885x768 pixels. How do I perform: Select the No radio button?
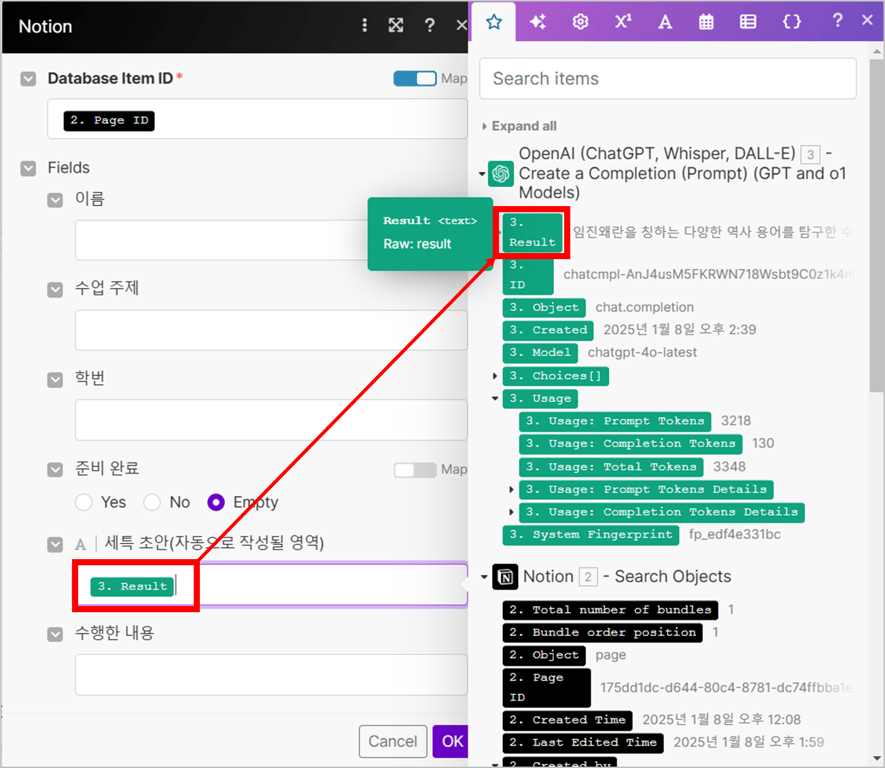coord(152,502)
